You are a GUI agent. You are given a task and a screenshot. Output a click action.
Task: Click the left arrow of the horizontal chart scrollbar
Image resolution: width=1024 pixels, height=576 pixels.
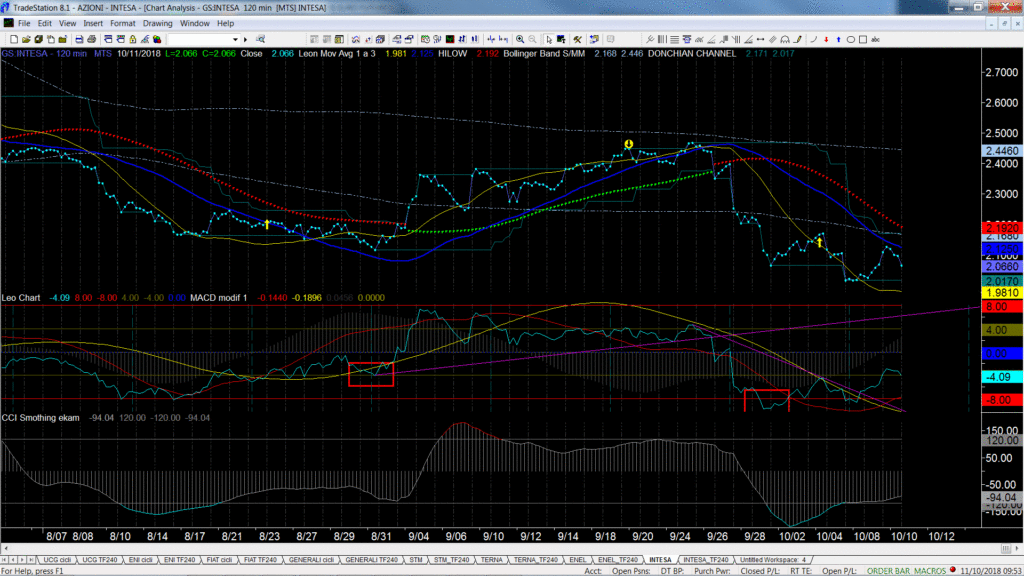[x=6, y=549]
